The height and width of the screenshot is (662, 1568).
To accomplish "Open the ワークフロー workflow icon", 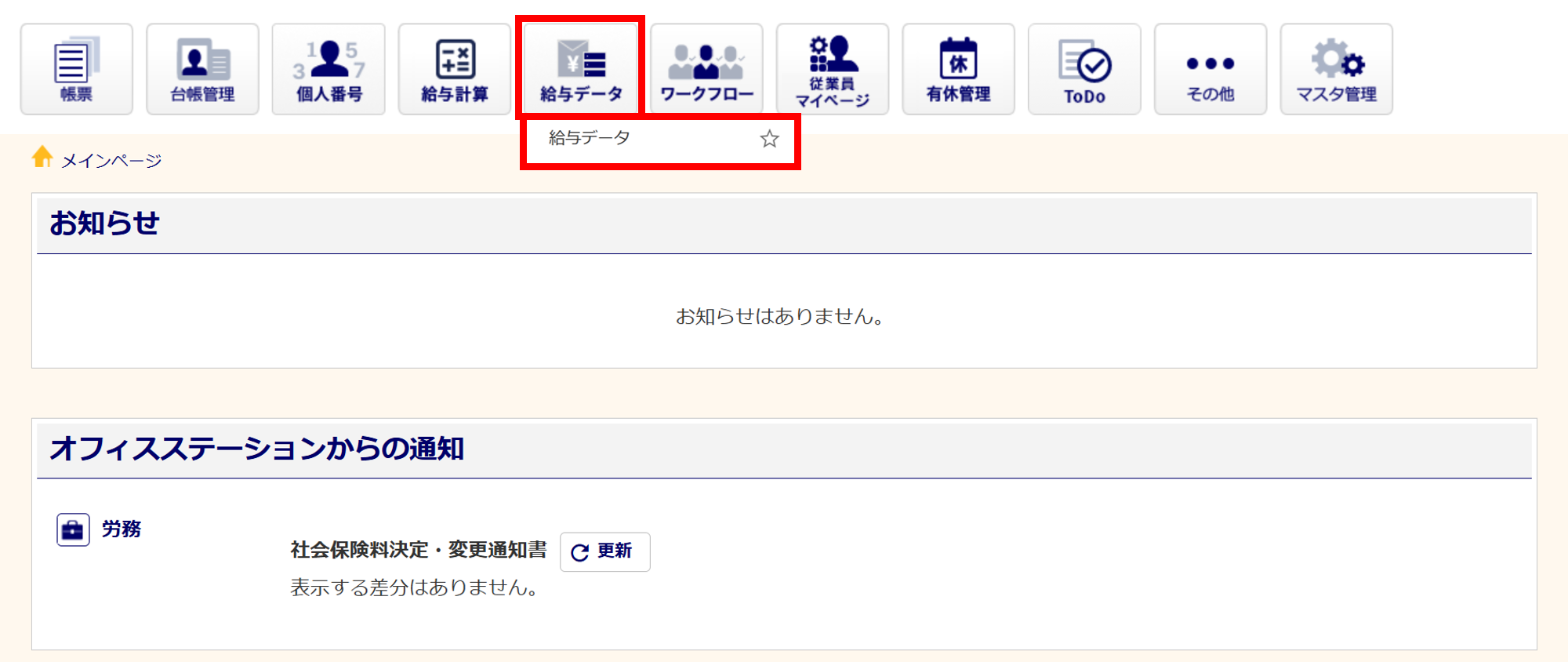I will [706, 69].
